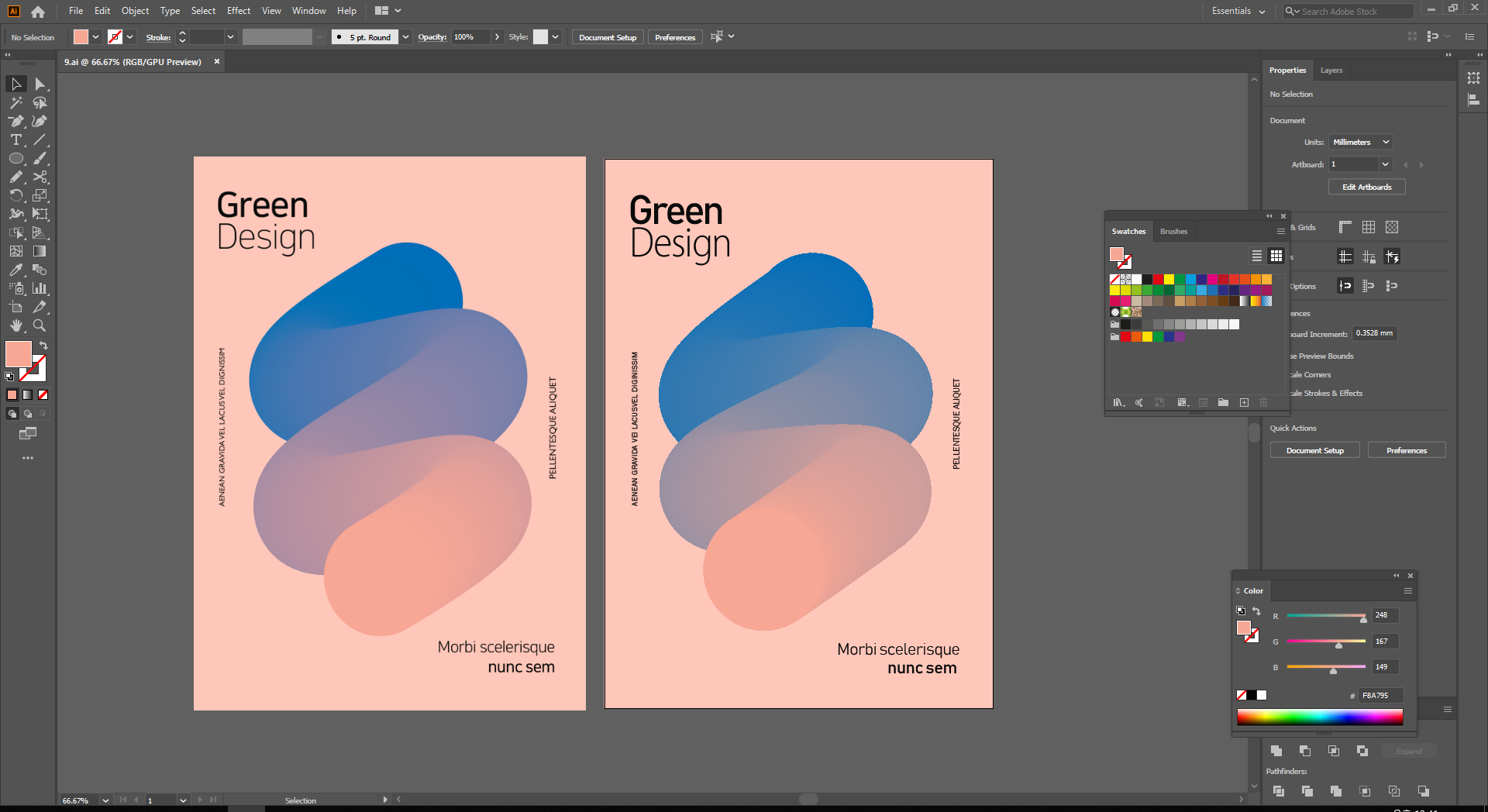
Task: Switch to the Layers tab
Action: (x=1331, y=71)
